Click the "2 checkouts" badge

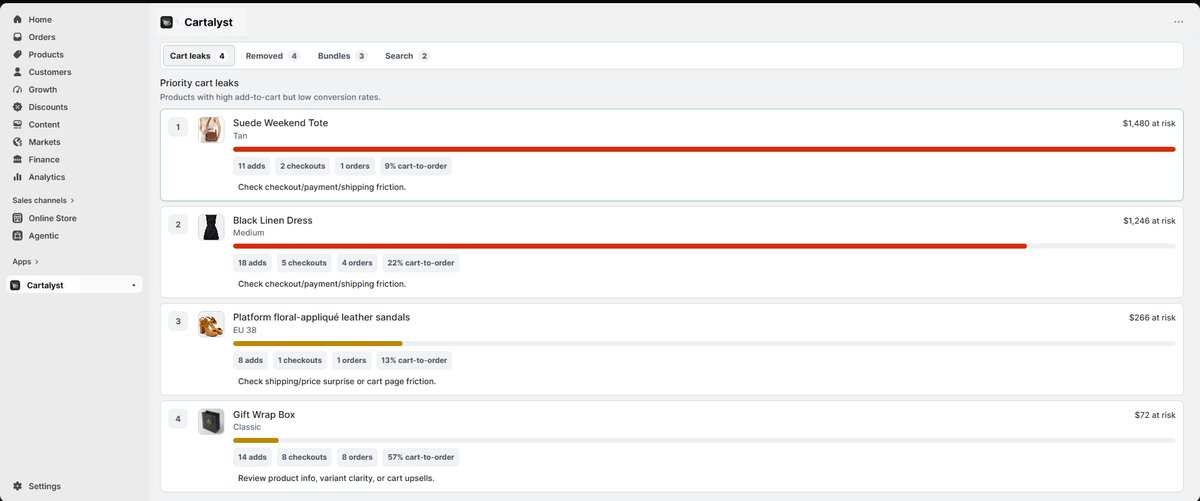pyautogui.click(x=303, y=166)
